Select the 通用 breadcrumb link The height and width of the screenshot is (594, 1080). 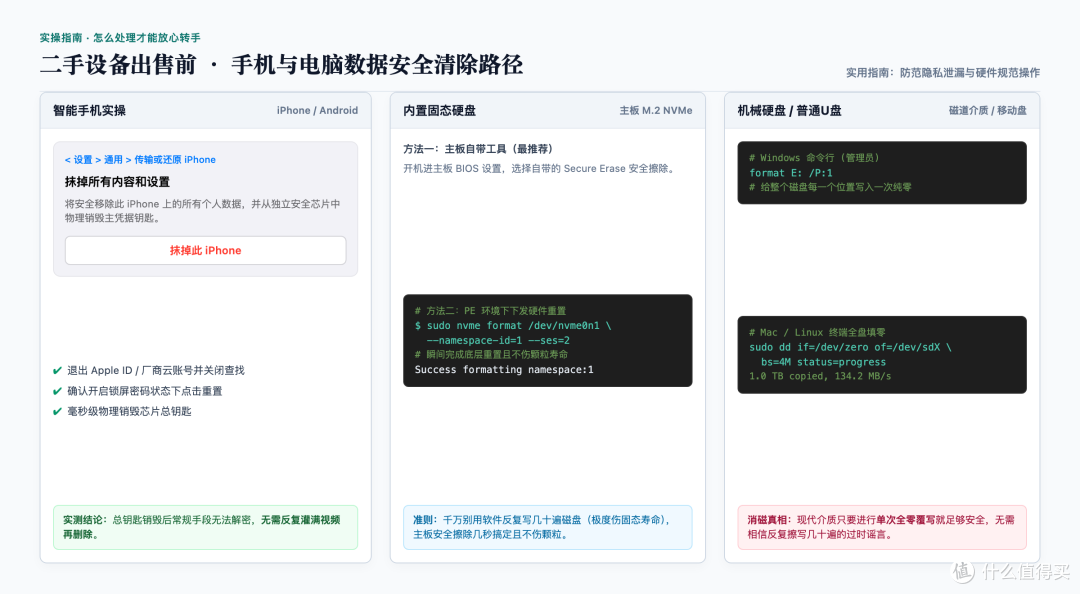[113, 160]
